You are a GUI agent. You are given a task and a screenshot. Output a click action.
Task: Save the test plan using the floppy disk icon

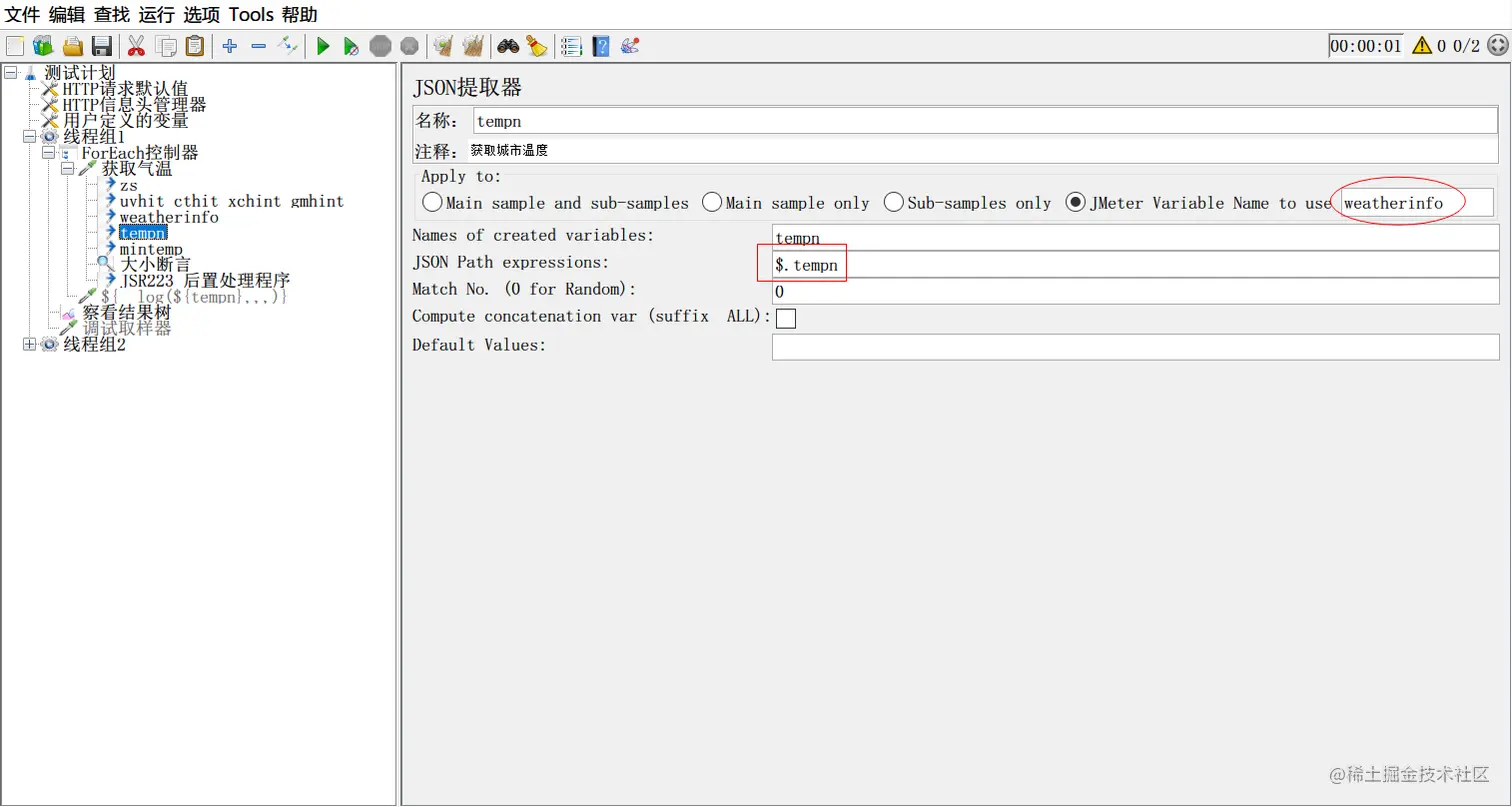101,46
